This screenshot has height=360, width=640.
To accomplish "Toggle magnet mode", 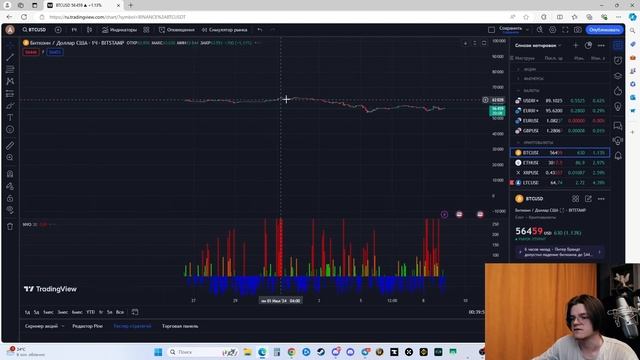I will pyautogui.click(x=10, y=174).
